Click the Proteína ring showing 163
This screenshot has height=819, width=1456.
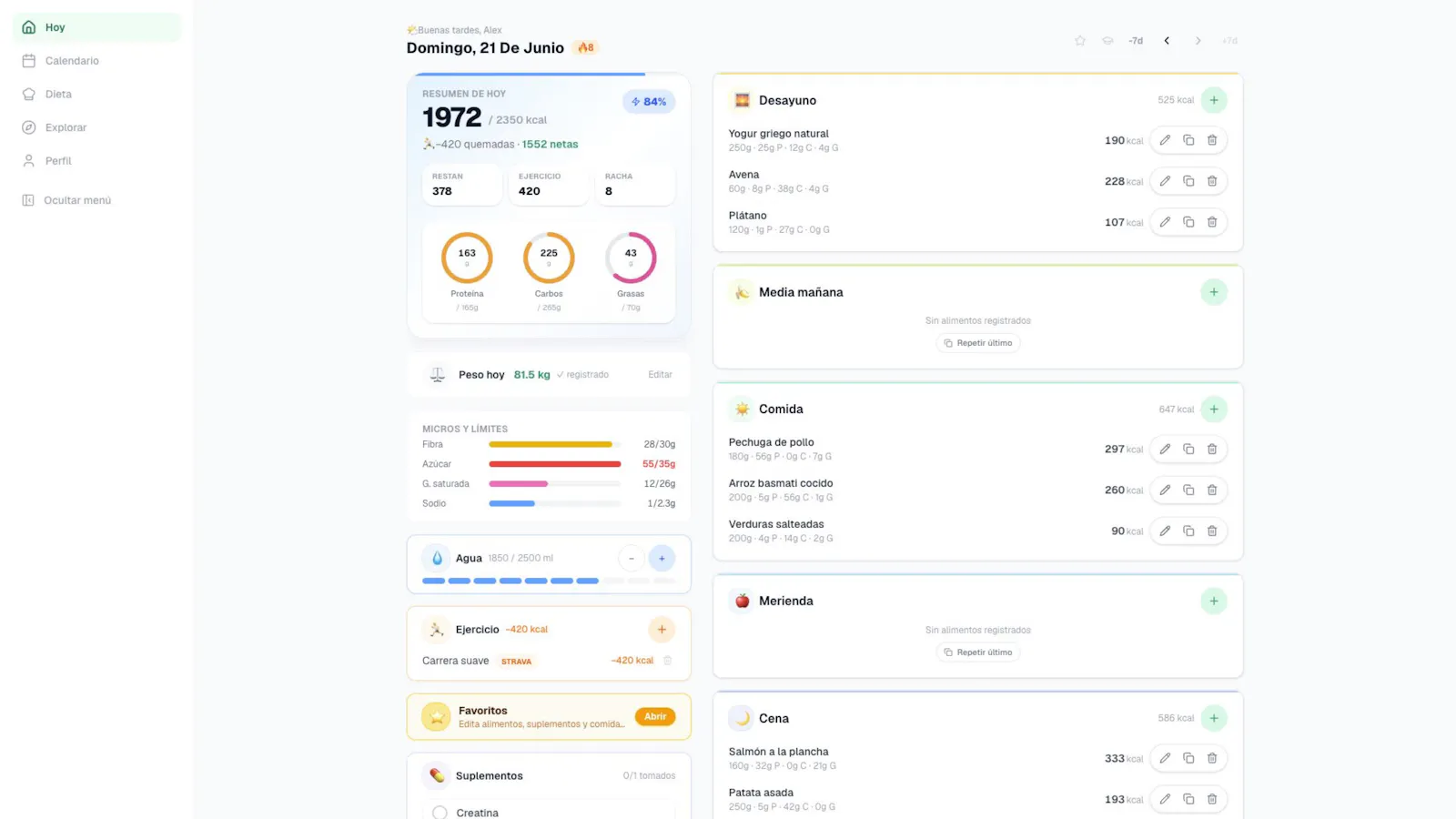click(467, 258)
